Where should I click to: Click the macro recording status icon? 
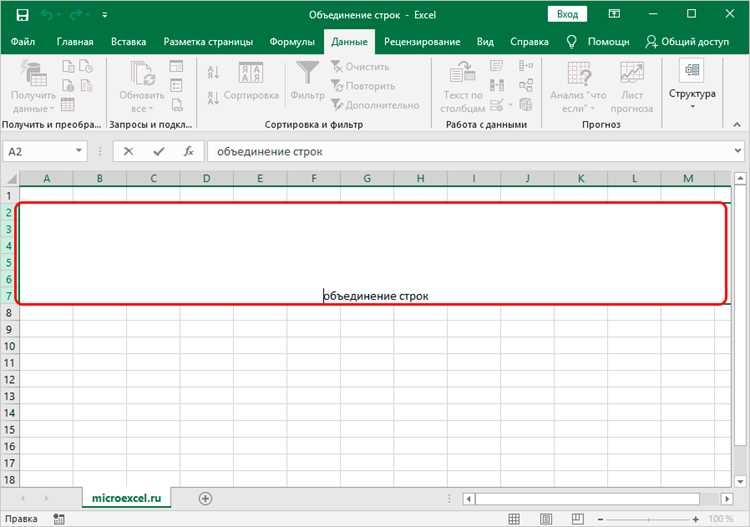tap(59, 519)
